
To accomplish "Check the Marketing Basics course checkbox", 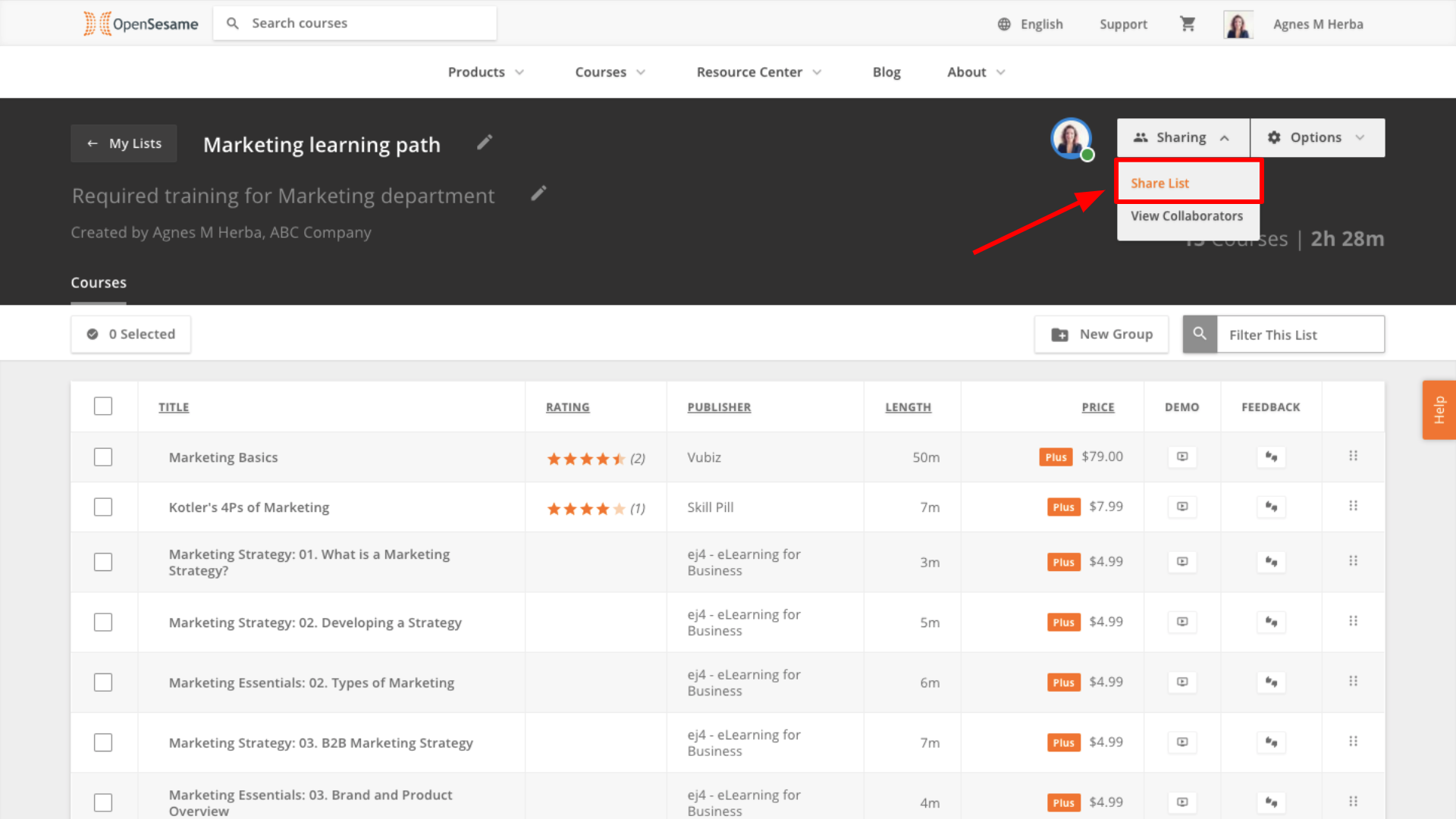I will 103,457.
